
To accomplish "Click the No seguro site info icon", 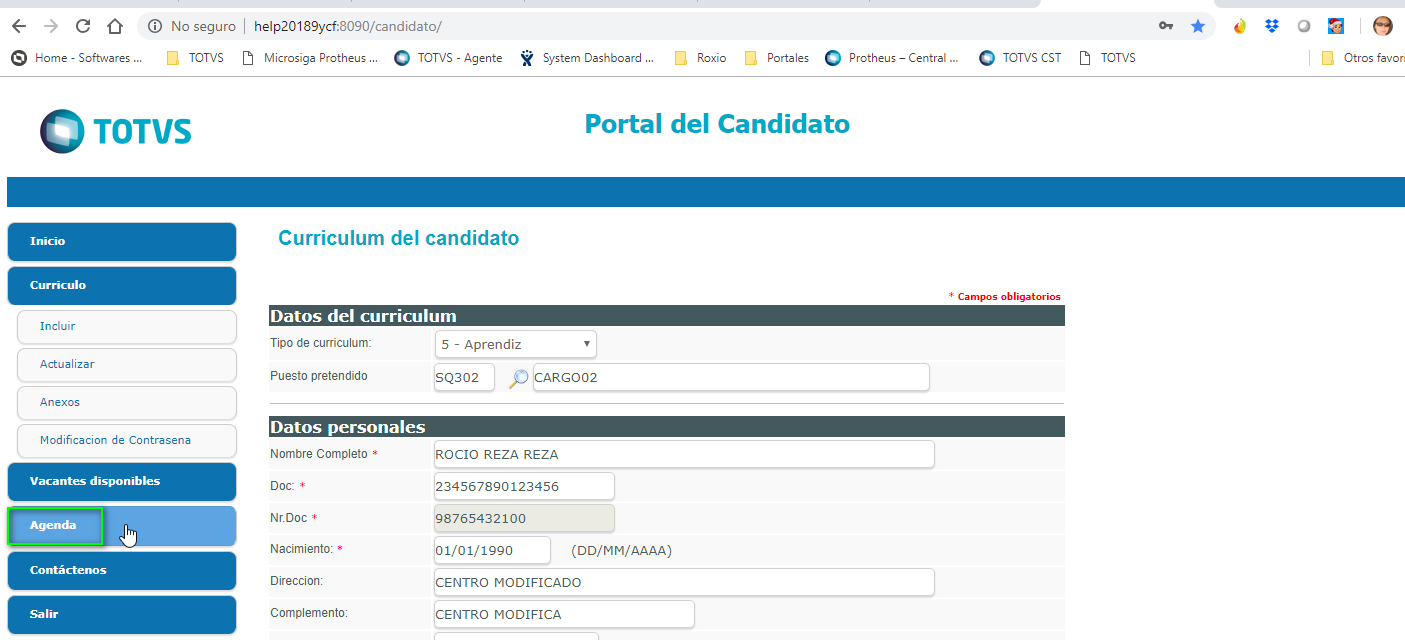I will pos(155,26).
